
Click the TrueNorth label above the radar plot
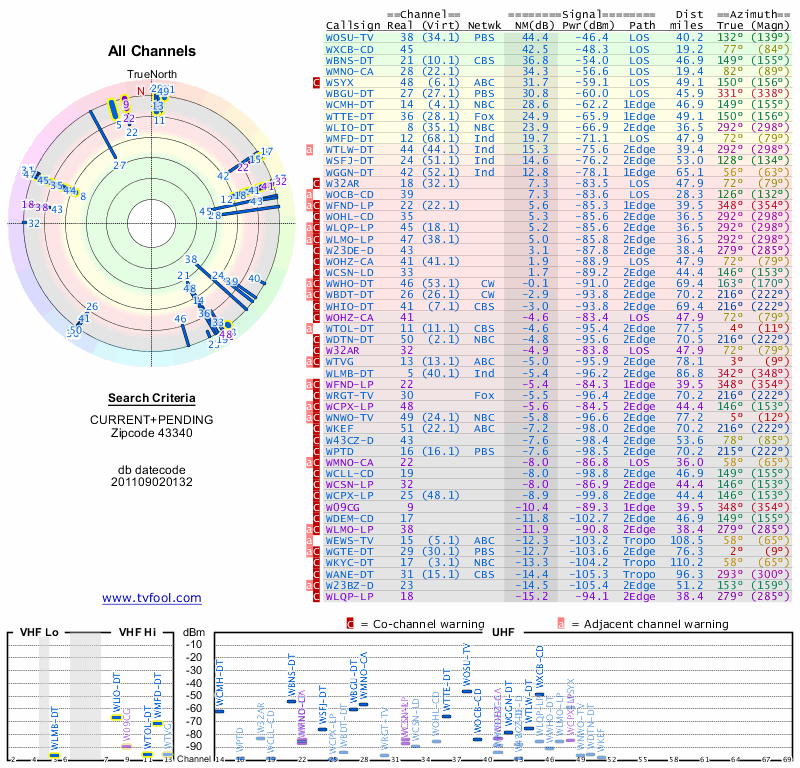point(152,75)
